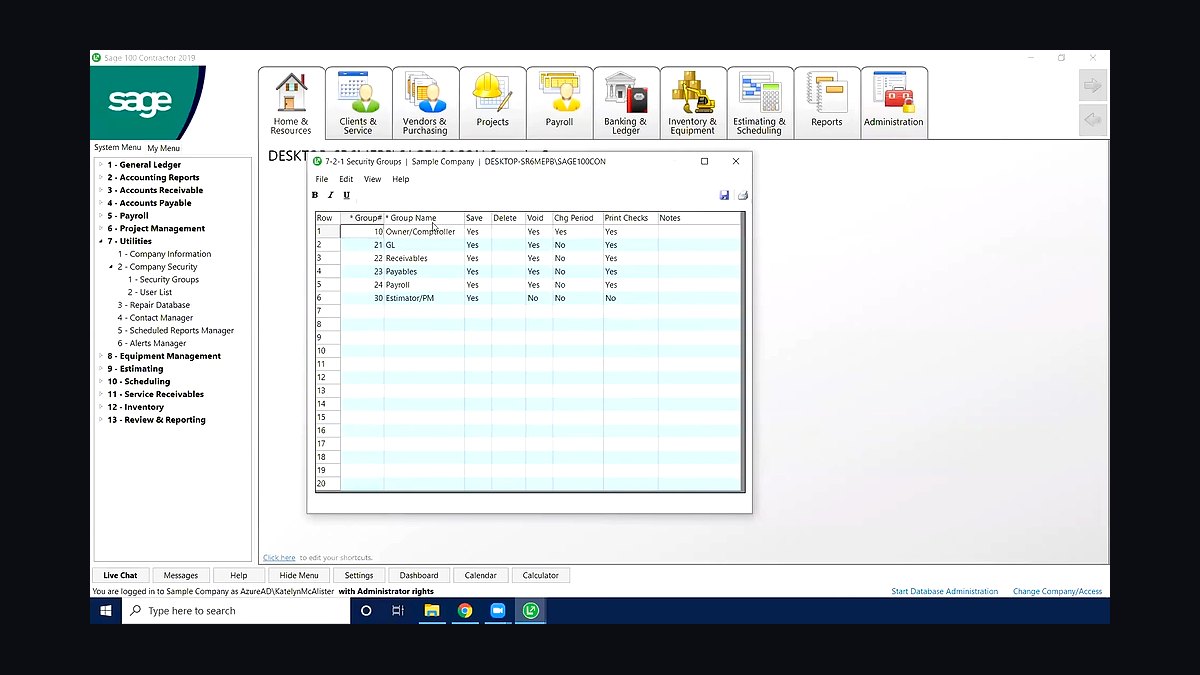This screenshot has width=1200, height=675.
Task: Open the Home & Resources module icon
Action: pyautogui.click(x=291, y=103)
